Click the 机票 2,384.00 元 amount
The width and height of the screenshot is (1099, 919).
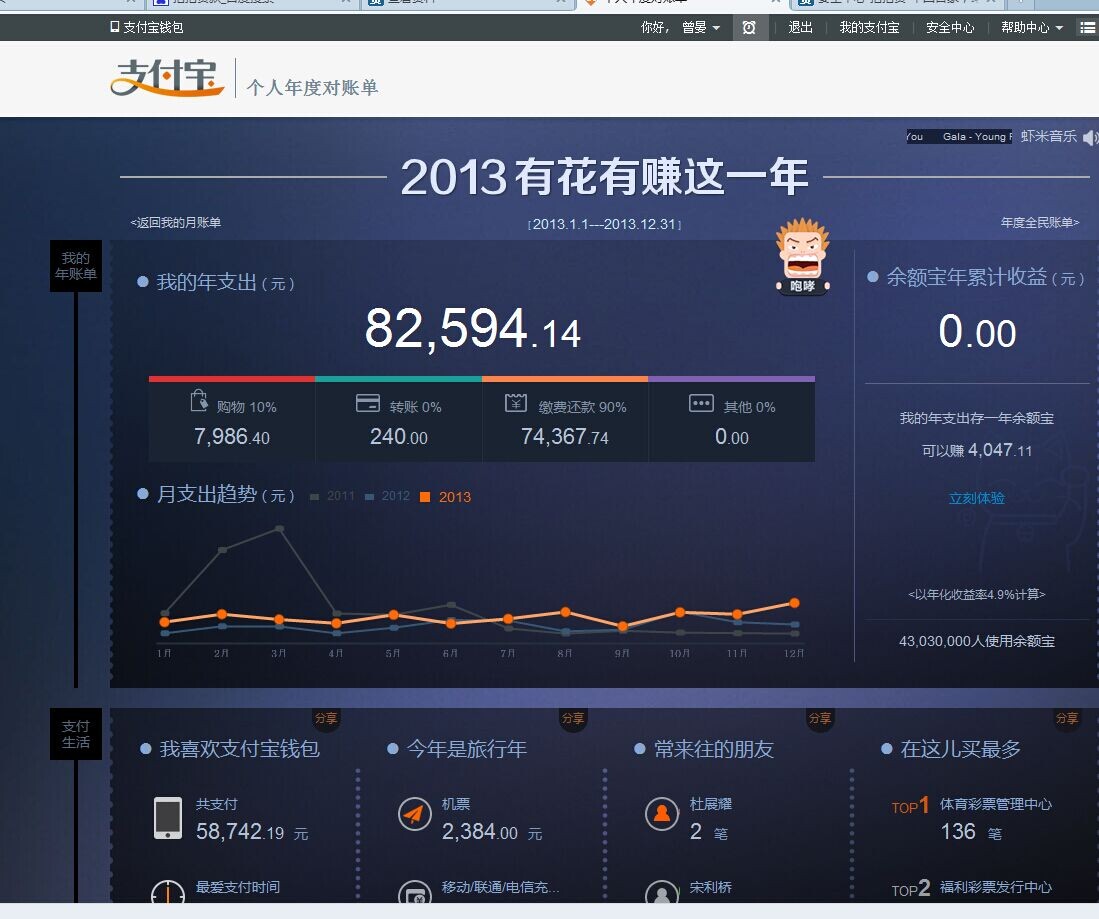coord(492,832)
